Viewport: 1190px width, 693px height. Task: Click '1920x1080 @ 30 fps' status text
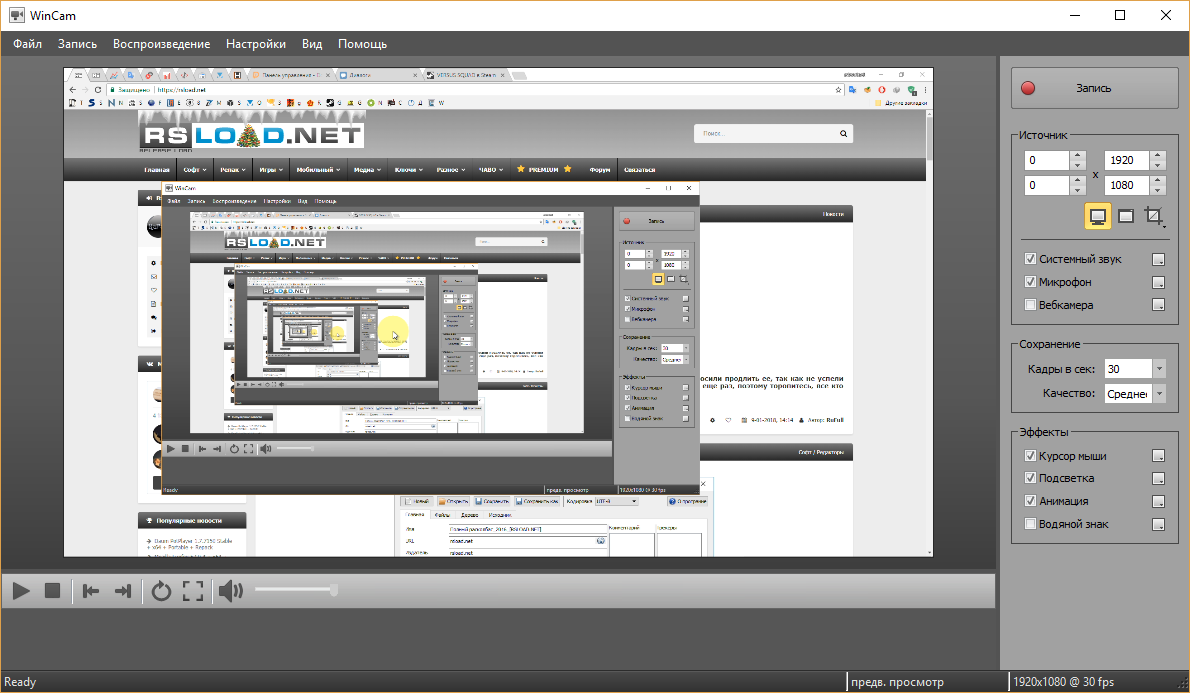(1063, 682)
